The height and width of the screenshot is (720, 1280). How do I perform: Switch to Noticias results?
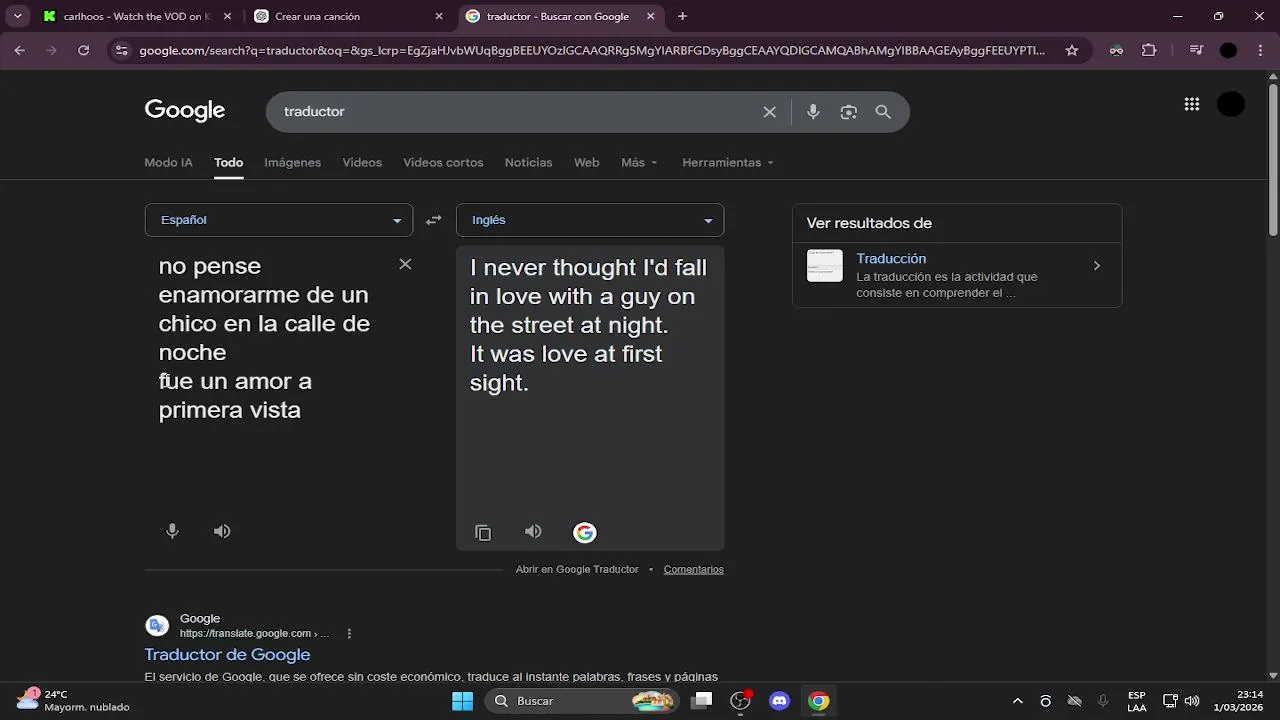click(x=528, y=162)
